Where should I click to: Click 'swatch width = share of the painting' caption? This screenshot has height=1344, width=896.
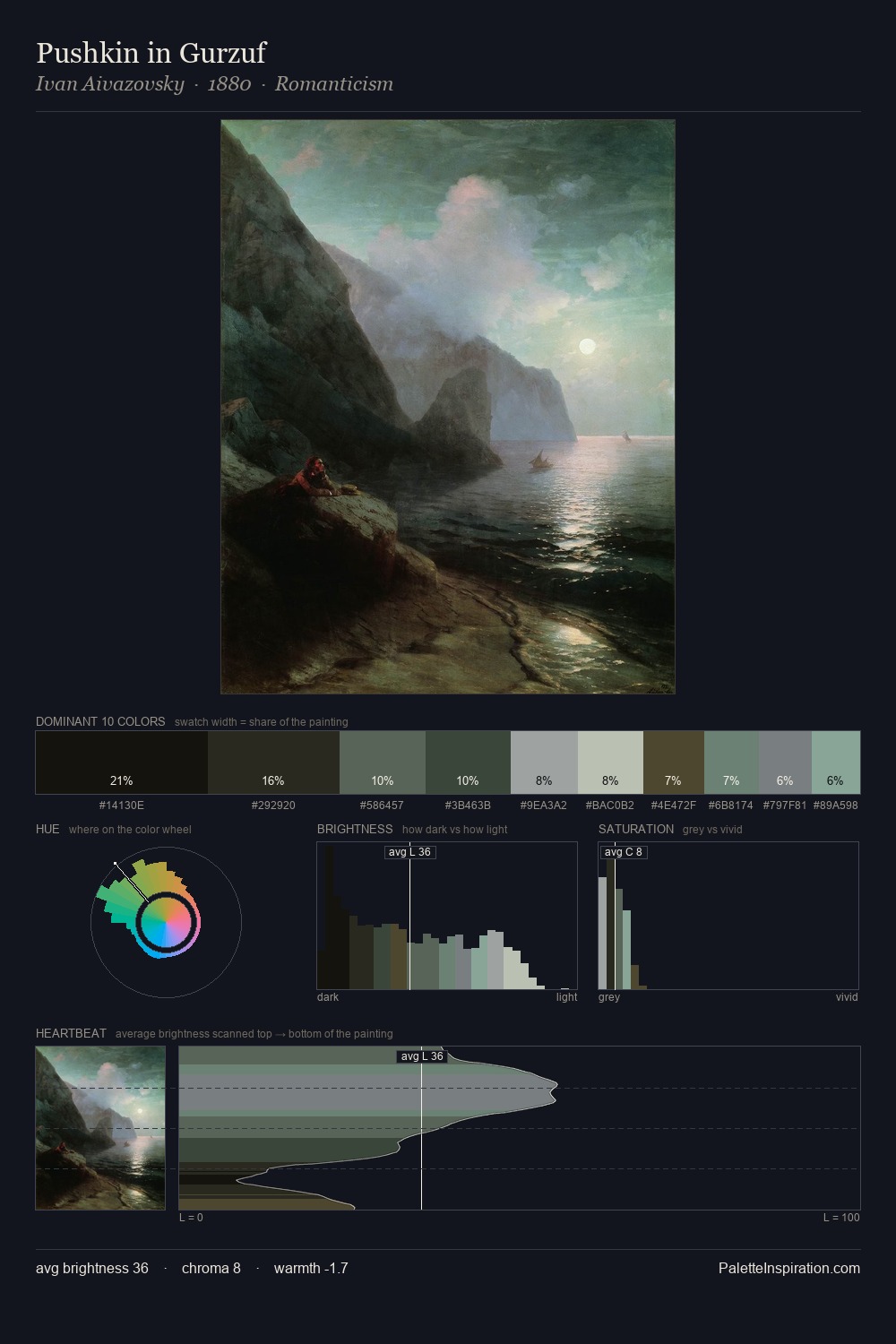[262, 722]
